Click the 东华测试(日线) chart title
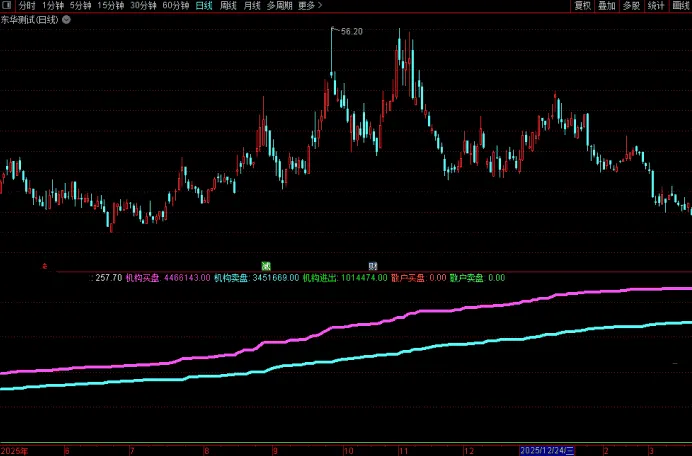692x456 pixels. [x=30, y=19]
